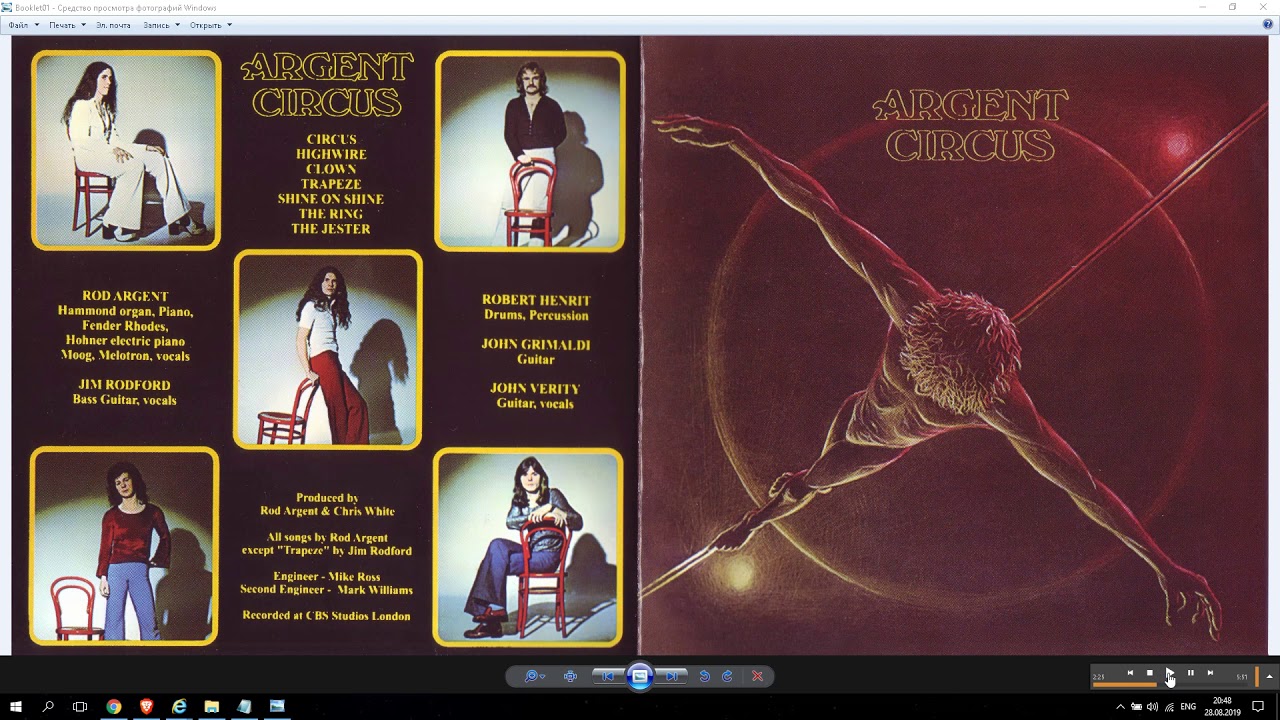Stop playback in the mini media player

click(x=1150, y=673)
